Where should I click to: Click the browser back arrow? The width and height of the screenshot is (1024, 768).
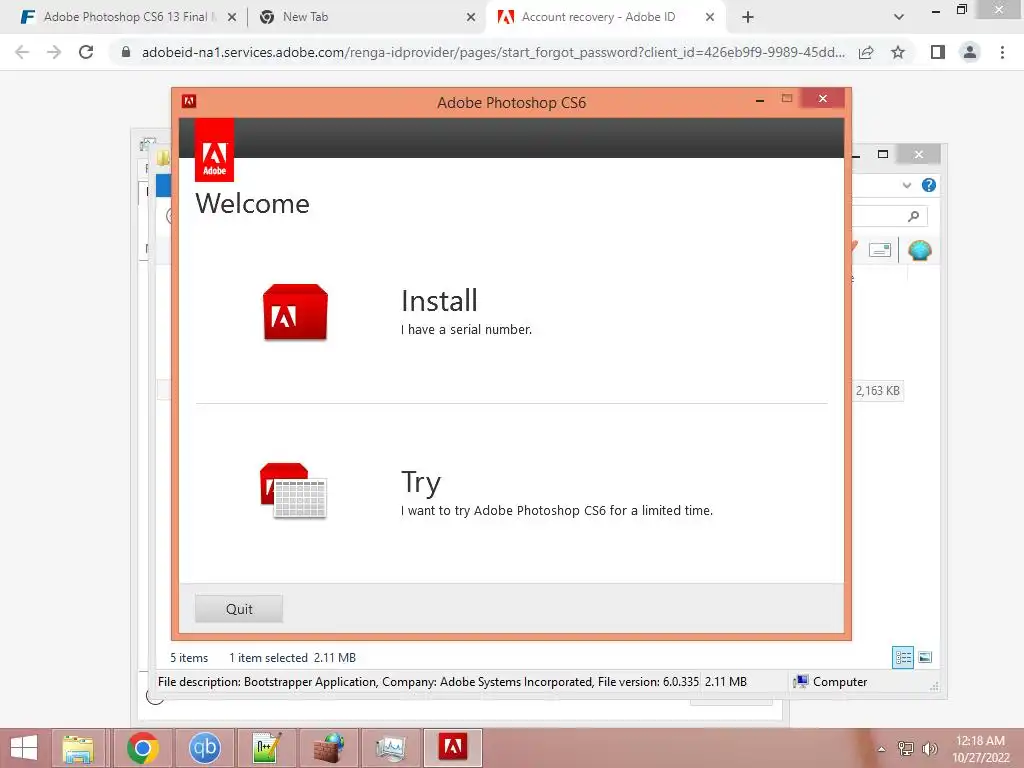[x=22, y=52]
